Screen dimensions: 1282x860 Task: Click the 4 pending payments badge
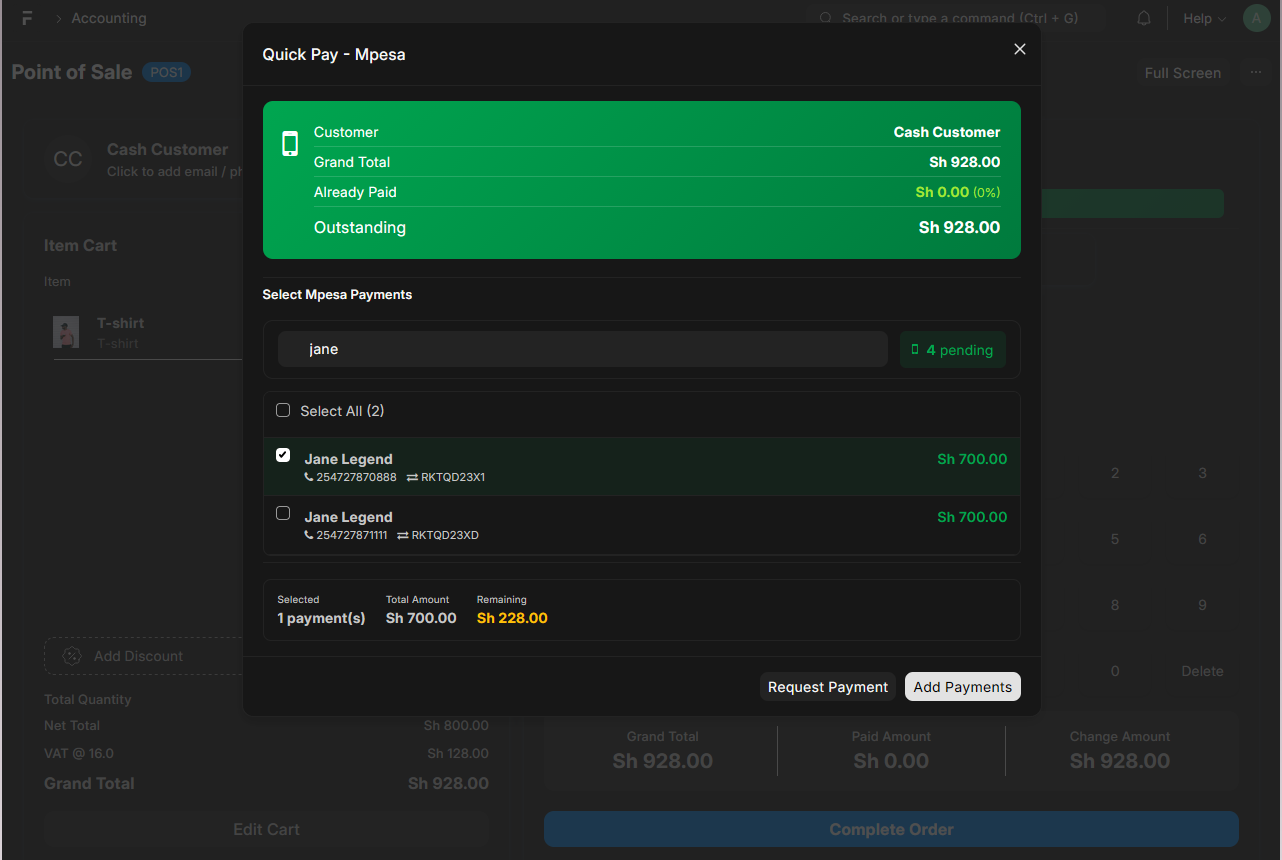point(952,350)
